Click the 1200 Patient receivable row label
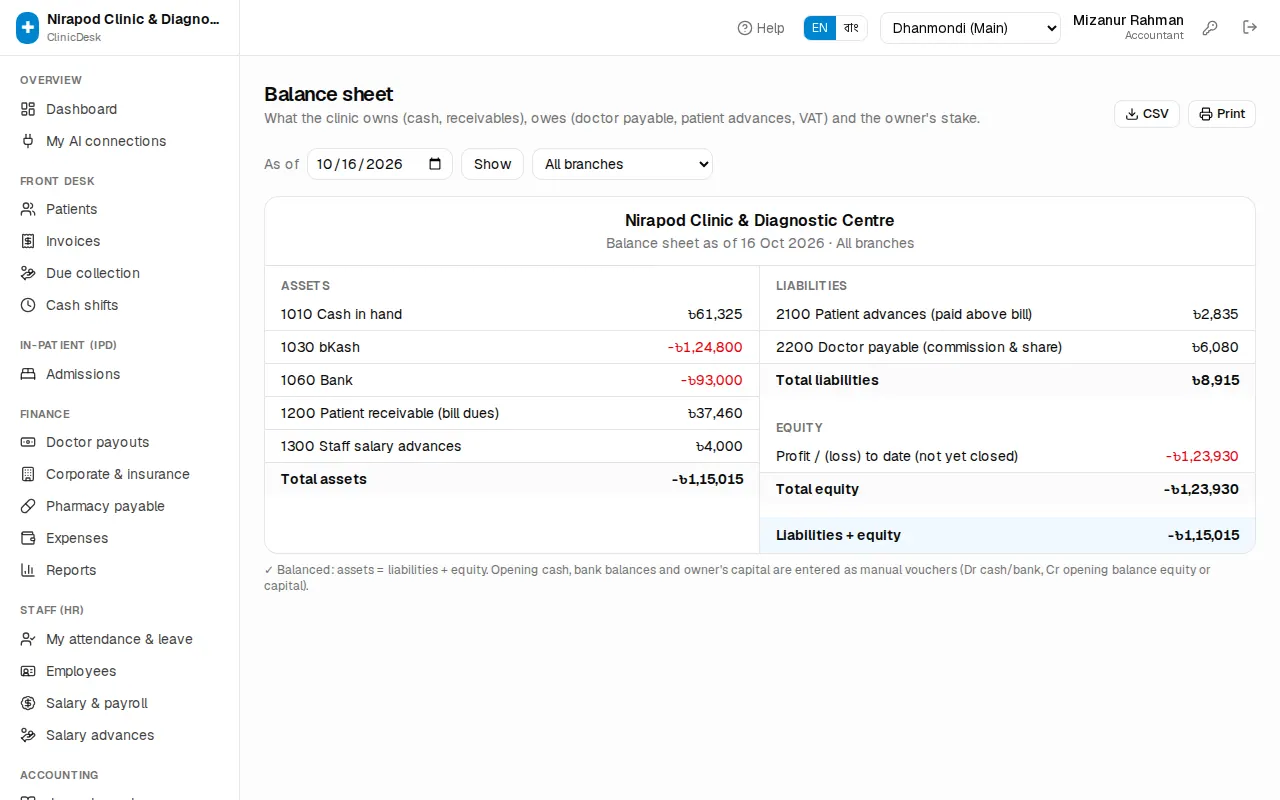 click(390, 413)
